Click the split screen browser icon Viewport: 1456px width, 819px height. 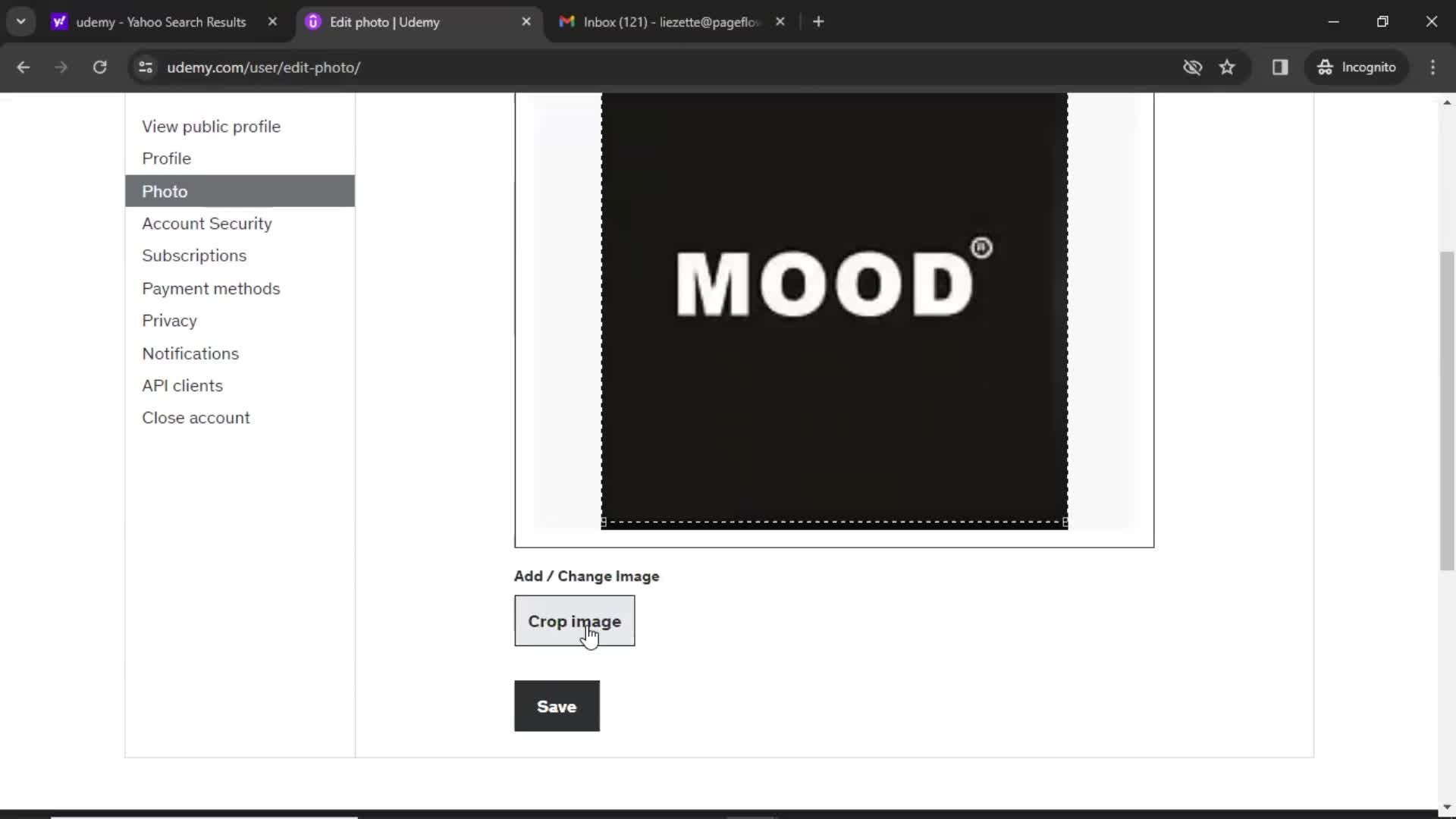[1280, 66]
